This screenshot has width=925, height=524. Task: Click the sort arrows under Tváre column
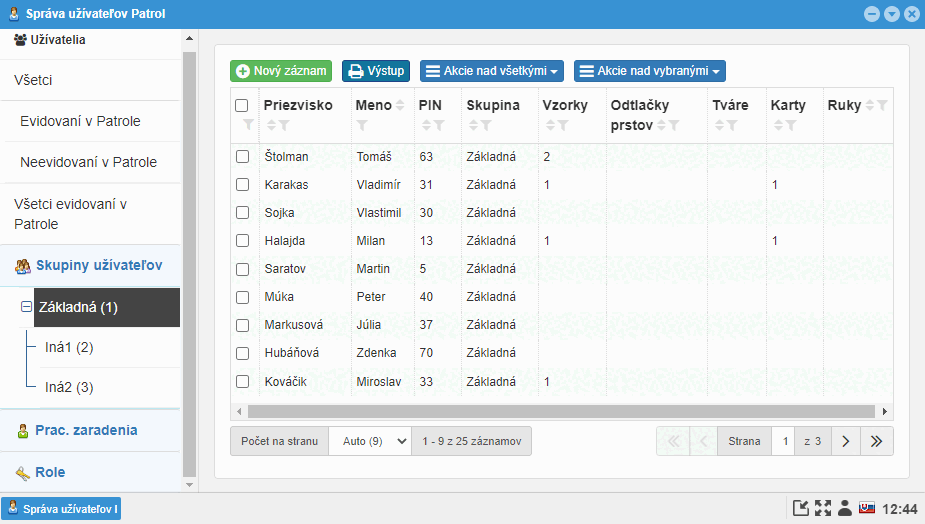click(719, 125)
